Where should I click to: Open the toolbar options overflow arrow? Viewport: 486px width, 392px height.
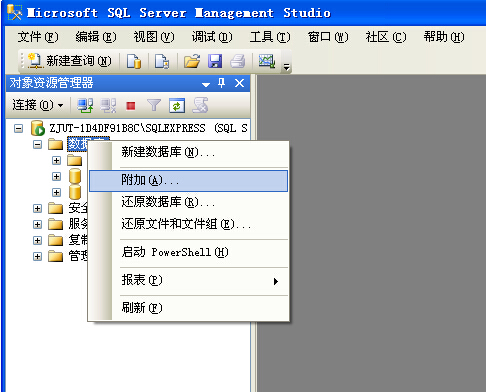[286, 67]
